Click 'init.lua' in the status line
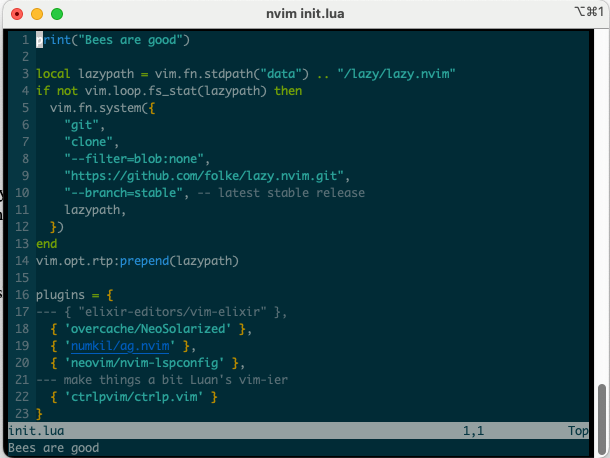The image size is (610, 458). coord(36,431)
